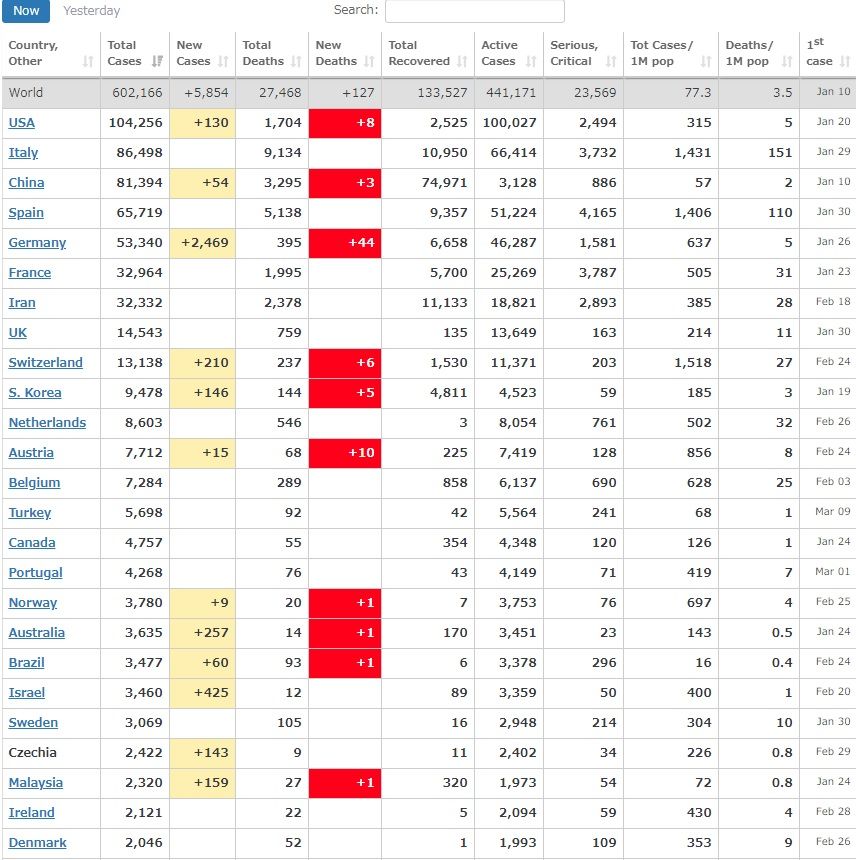Screen dimensions: 856x860
Task: Sort by Total Cases column icon
Action: 157,62
